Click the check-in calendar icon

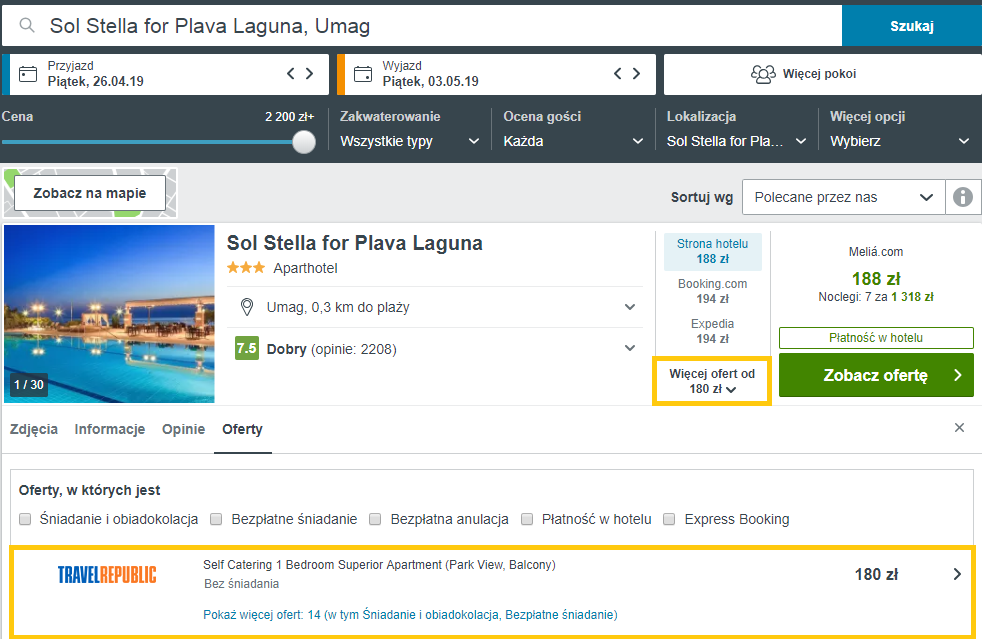click(x=28, y=74)
